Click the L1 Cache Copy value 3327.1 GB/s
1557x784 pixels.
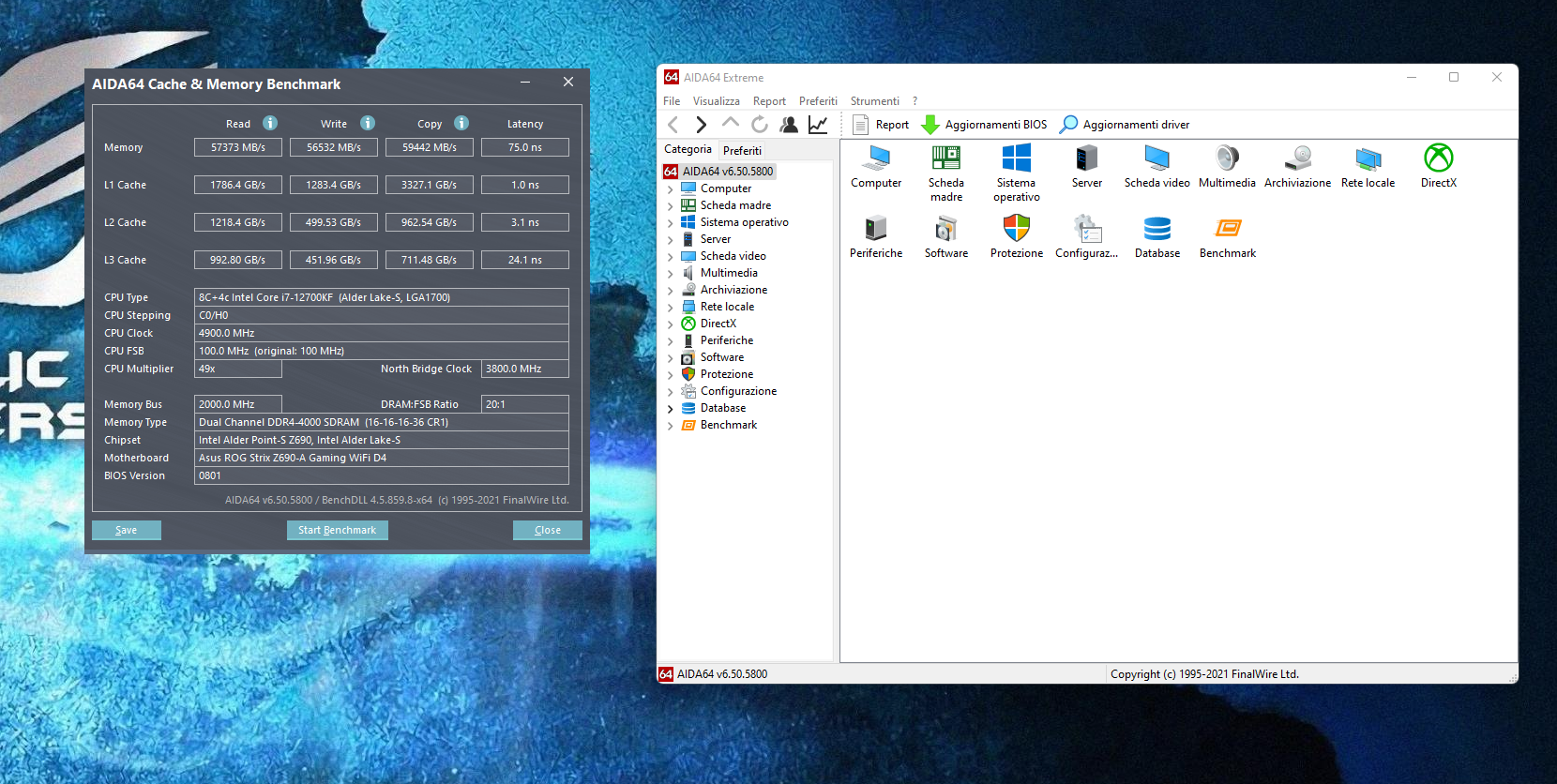pos(430,185)
